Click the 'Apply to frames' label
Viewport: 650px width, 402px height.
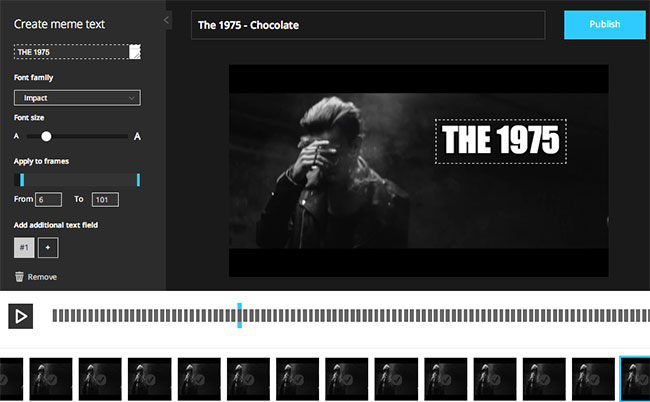click(41, 161)
